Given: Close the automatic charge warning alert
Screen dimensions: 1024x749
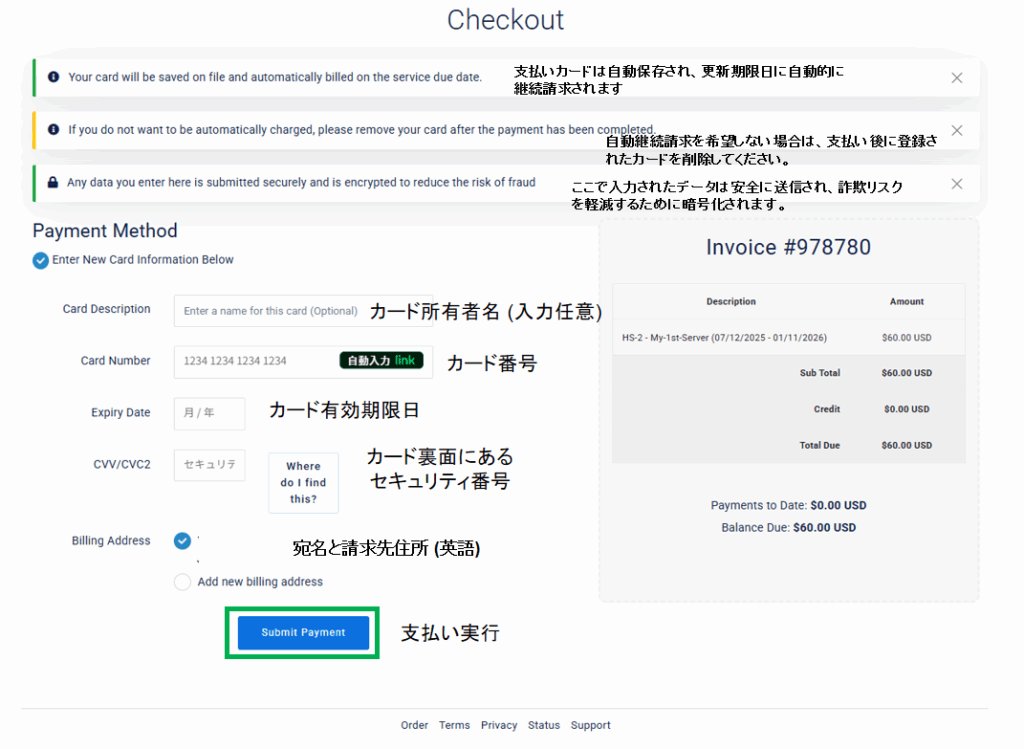Looking at the screenshot, I should 956,131.
